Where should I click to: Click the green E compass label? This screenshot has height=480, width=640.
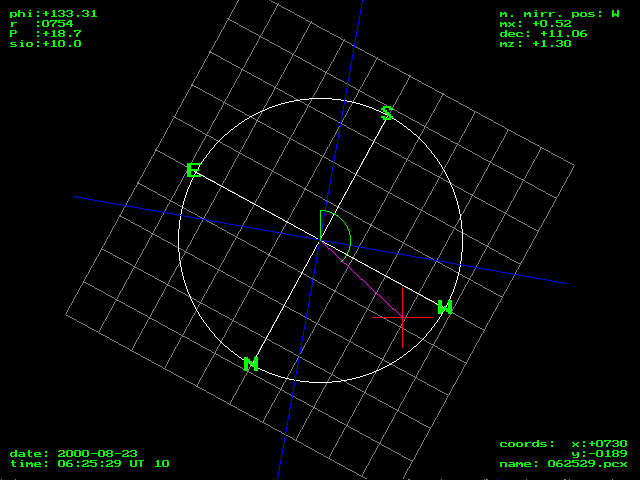click(x=194, y=170)
